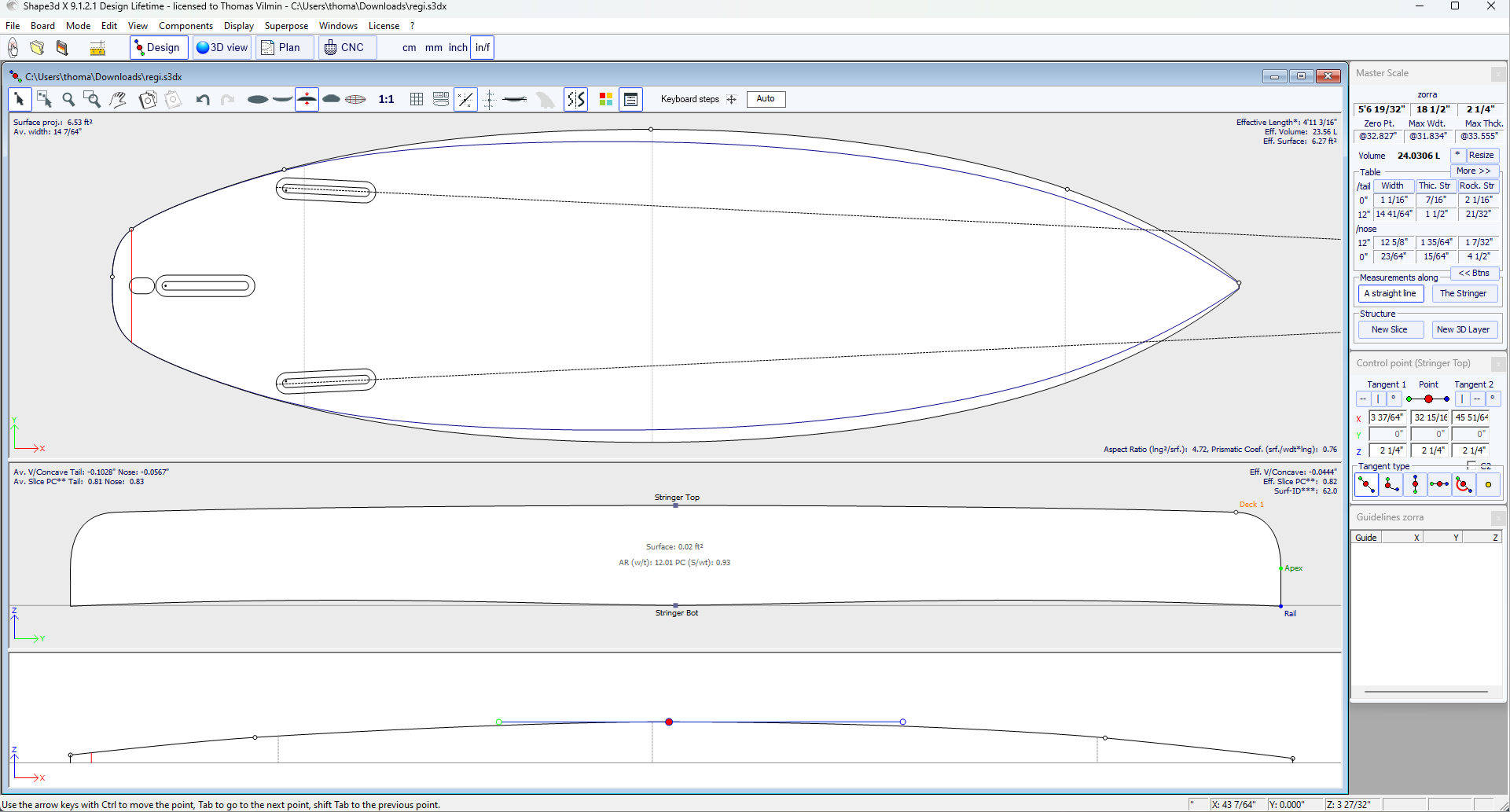Open the multicolor squares icon

tap(605, 100)
